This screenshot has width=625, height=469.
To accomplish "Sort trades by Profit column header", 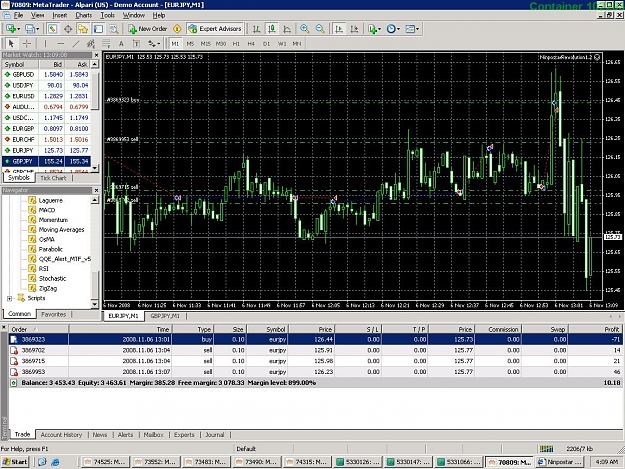I will (596, 329).
